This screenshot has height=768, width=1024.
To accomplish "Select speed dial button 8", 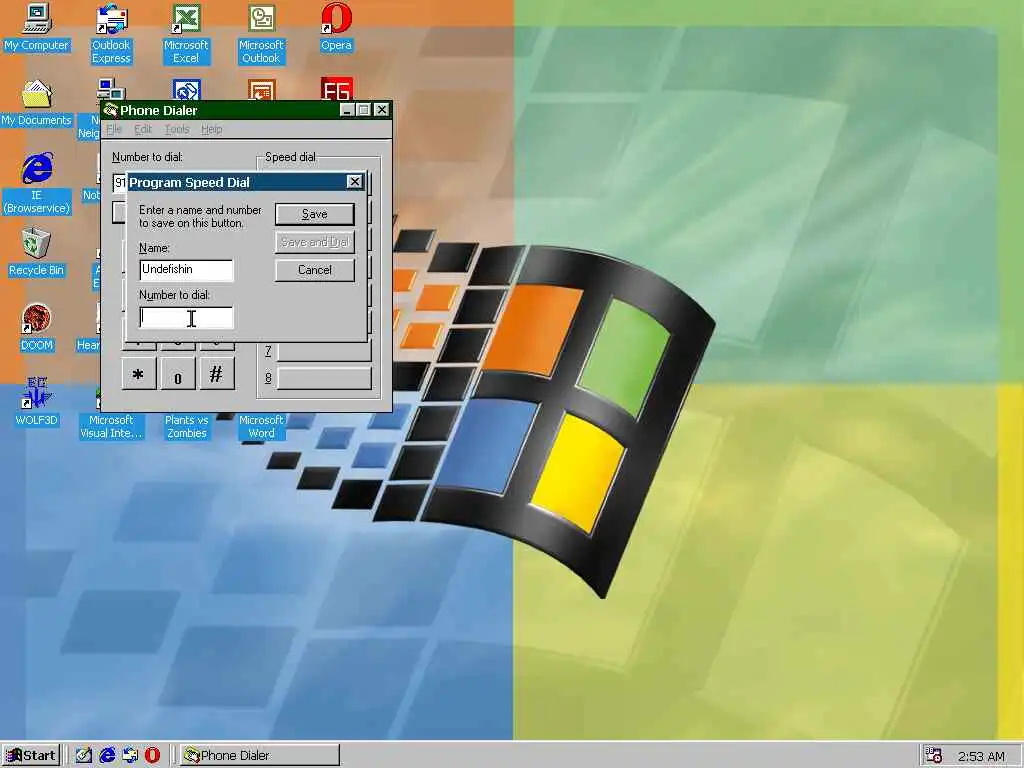I will (x=325, y=378).
